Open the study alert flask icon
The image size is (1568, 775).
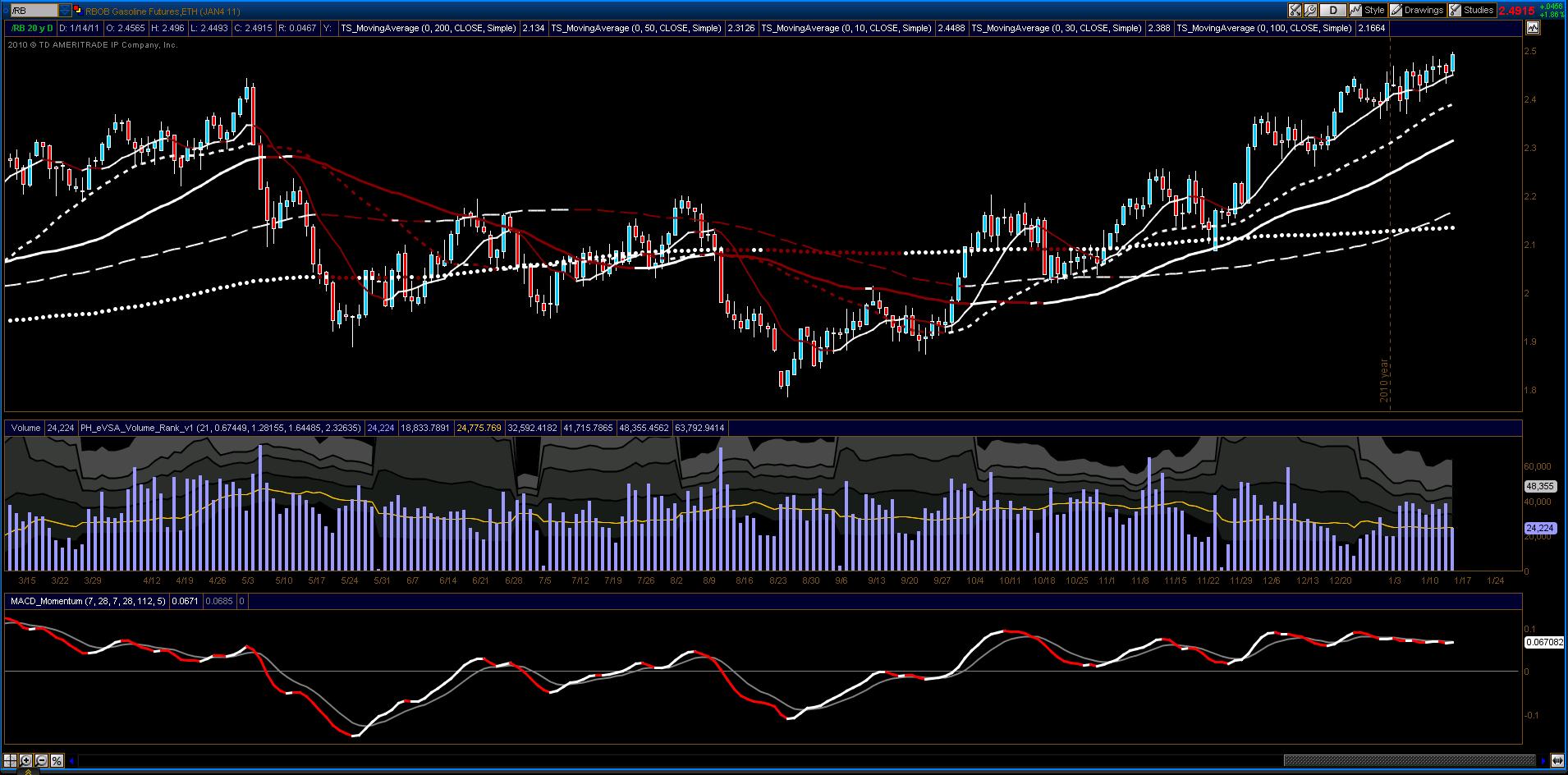(x=1295, y=11)
